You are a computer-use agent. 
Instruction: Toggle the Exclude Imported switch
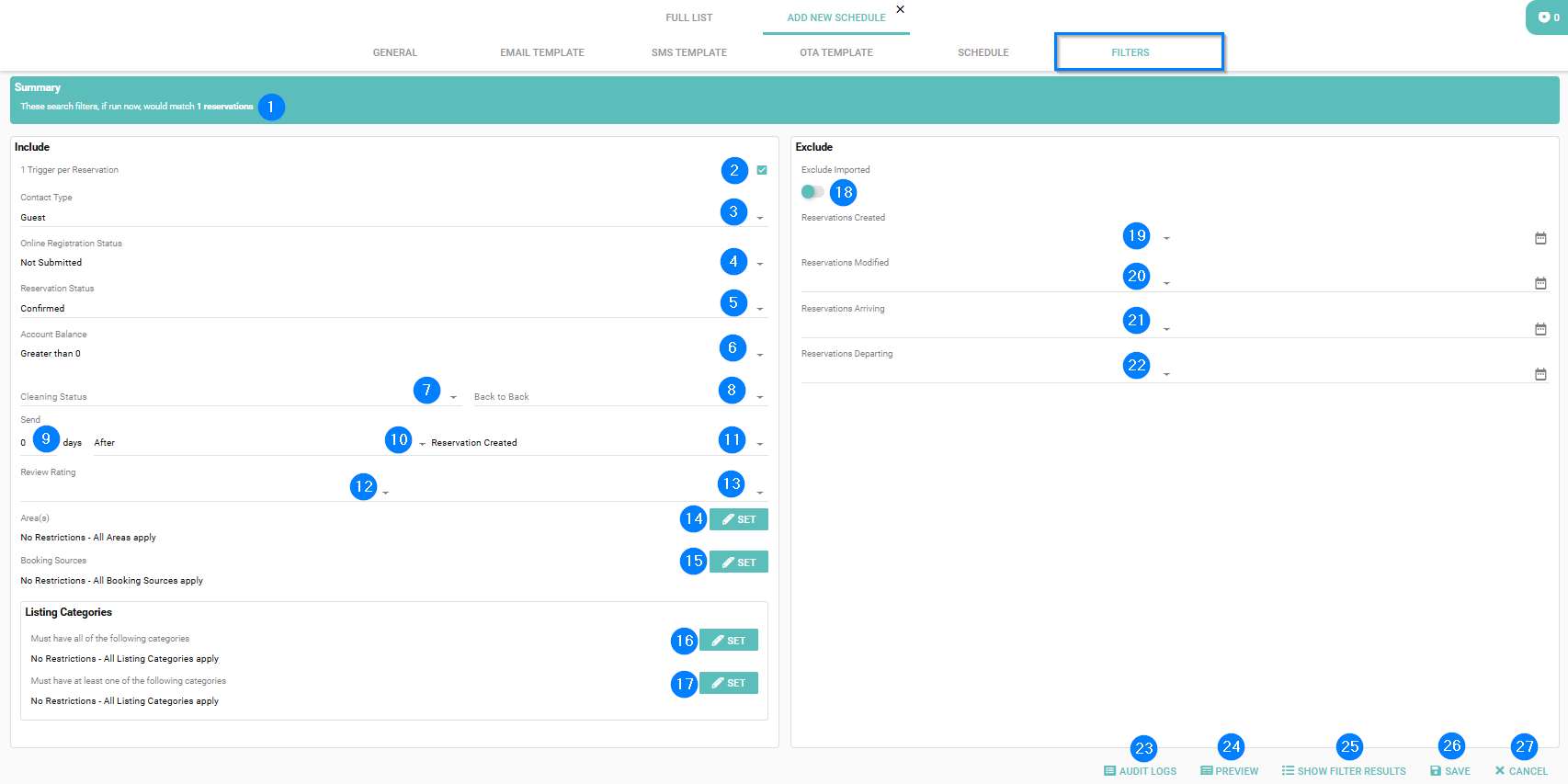[812, 192]
